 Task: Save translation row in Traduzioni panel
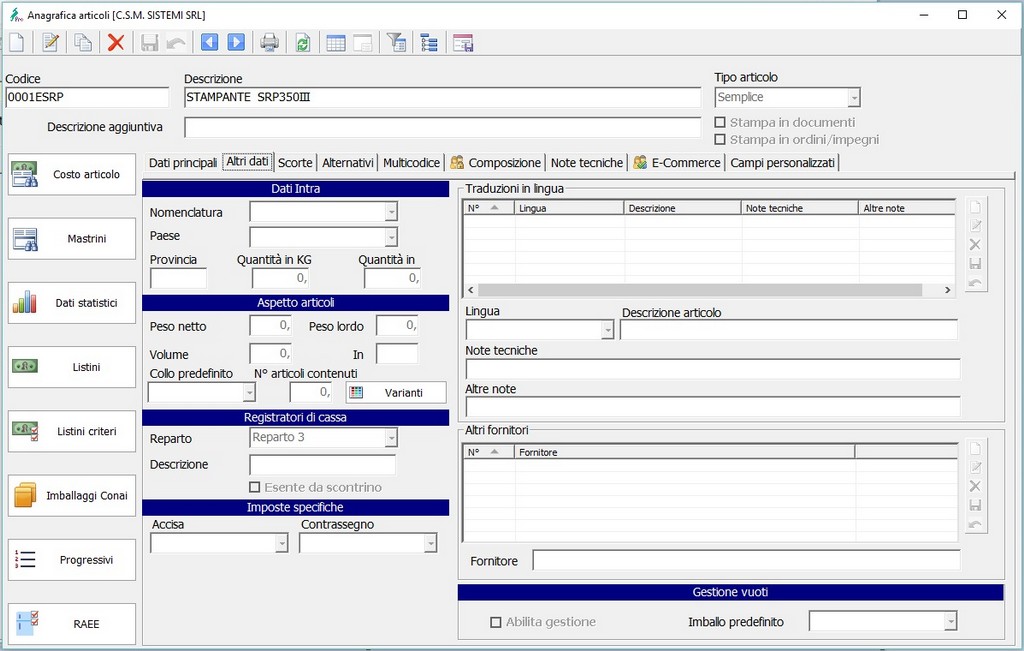[x=975, y=264]
